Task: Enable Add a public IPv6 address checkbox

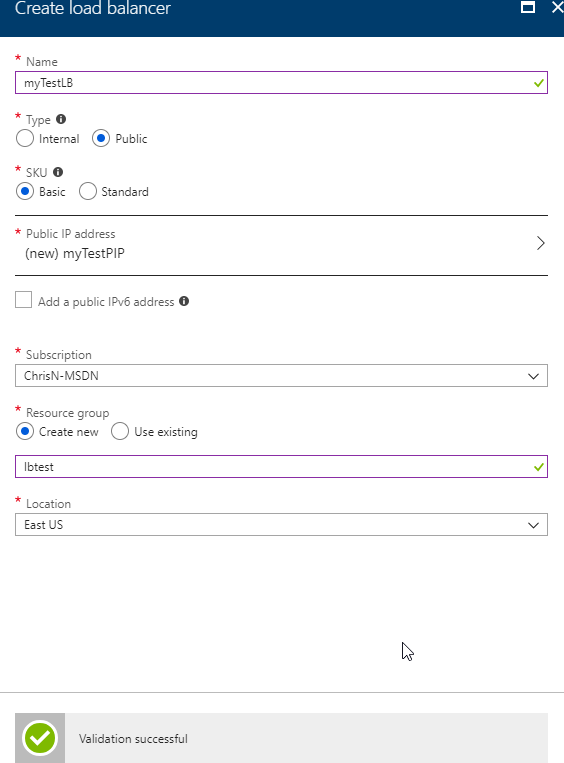Action: point(23,300)
